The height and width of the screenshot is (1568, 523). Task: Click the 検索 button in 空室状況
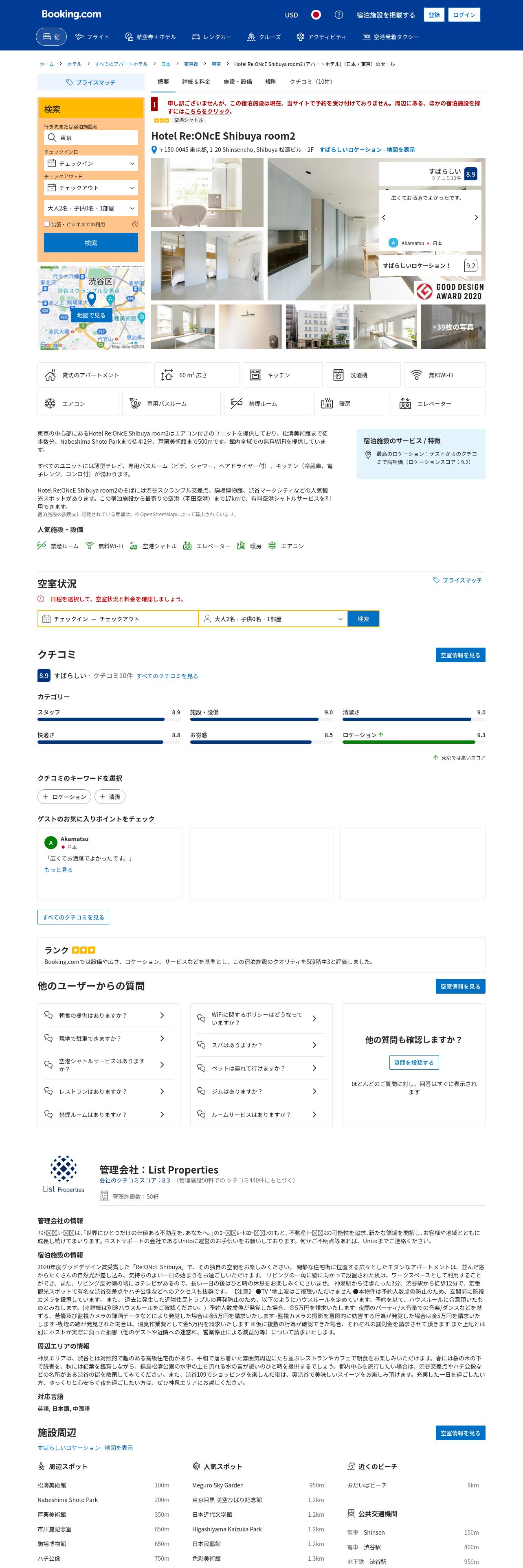point(363,619)
